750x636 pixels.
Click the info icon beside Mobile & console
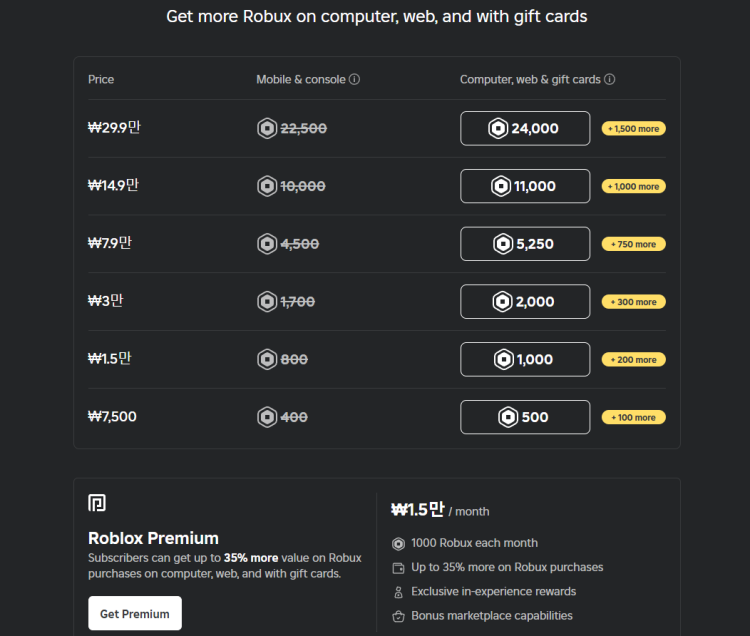(354, 79)
